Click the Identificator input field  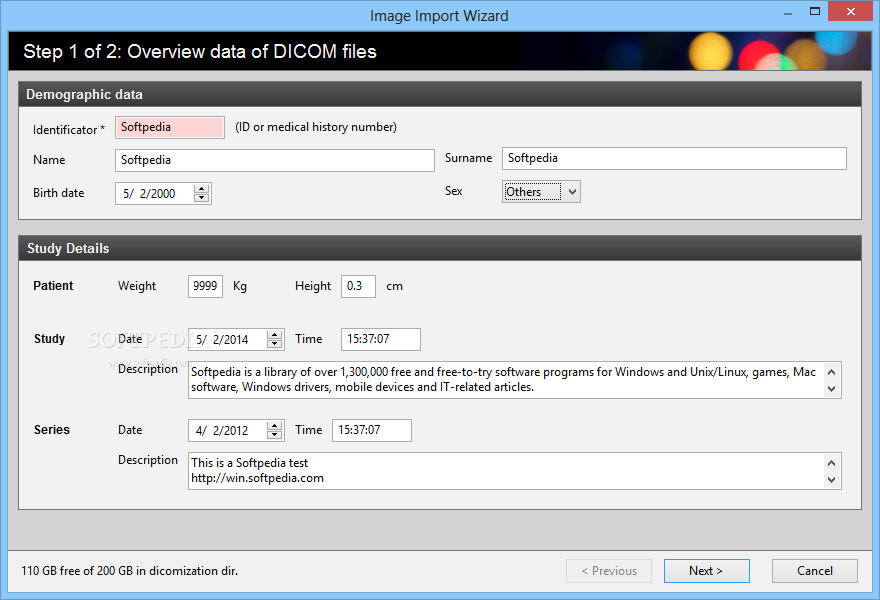pos(169,127)
